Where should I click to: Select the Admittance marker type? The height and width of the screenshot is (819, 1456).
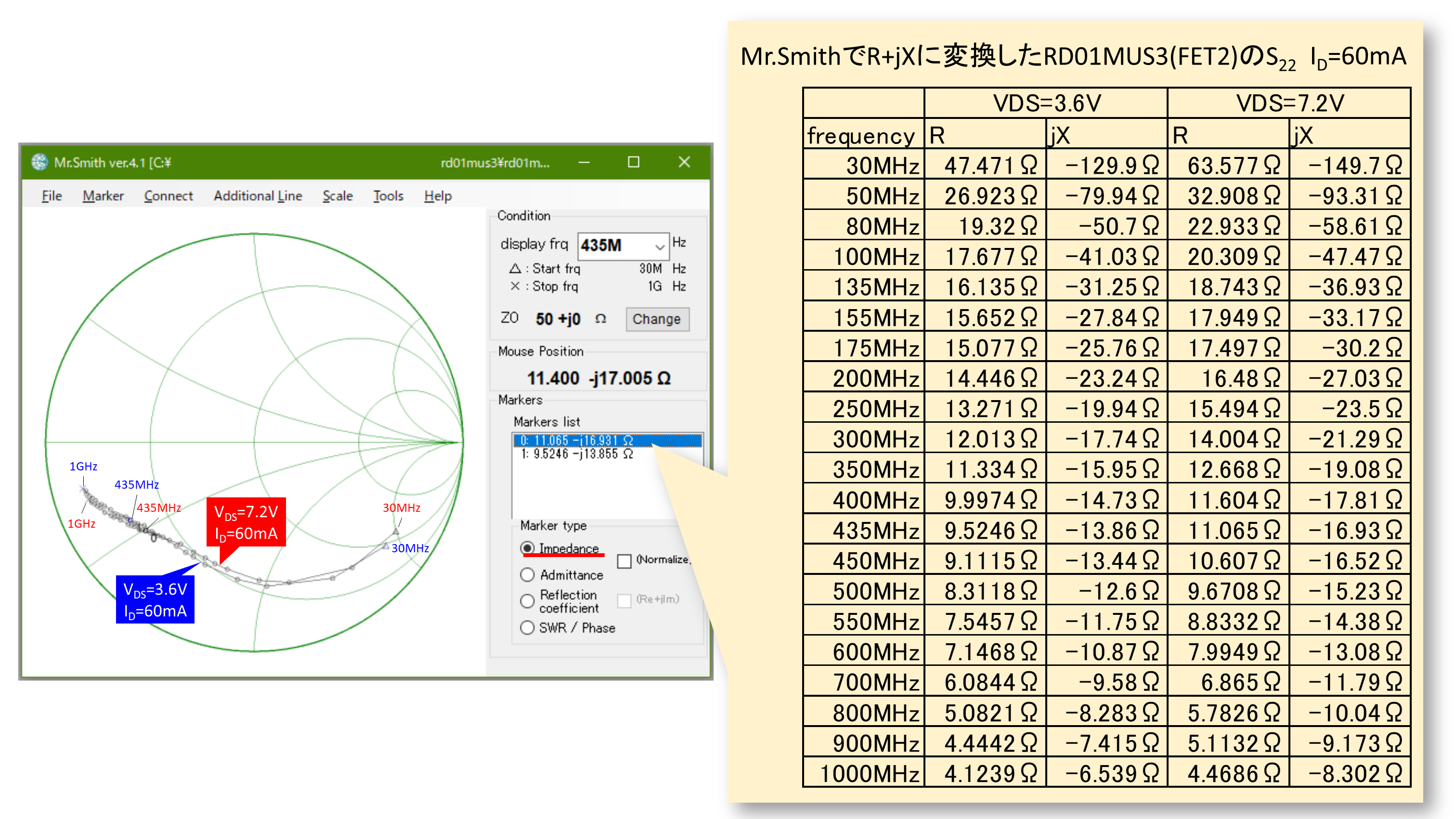[x=562, y=574]
